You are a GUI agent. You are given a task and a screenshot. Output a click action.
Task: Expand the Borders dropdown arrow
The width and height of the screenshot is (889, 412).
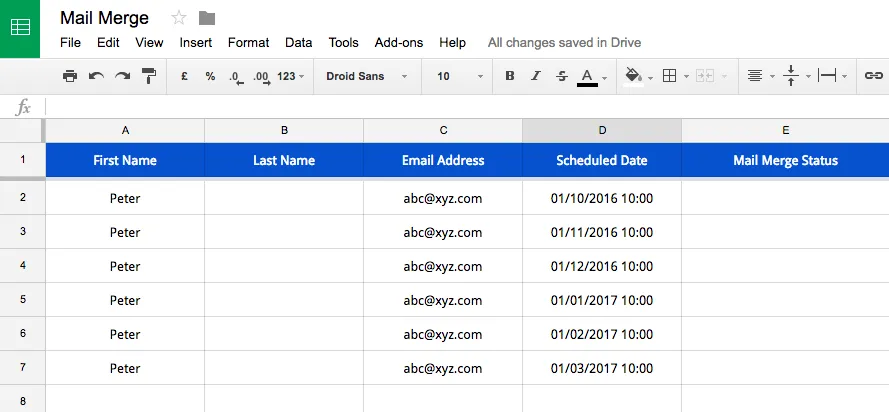pos(687,77)
